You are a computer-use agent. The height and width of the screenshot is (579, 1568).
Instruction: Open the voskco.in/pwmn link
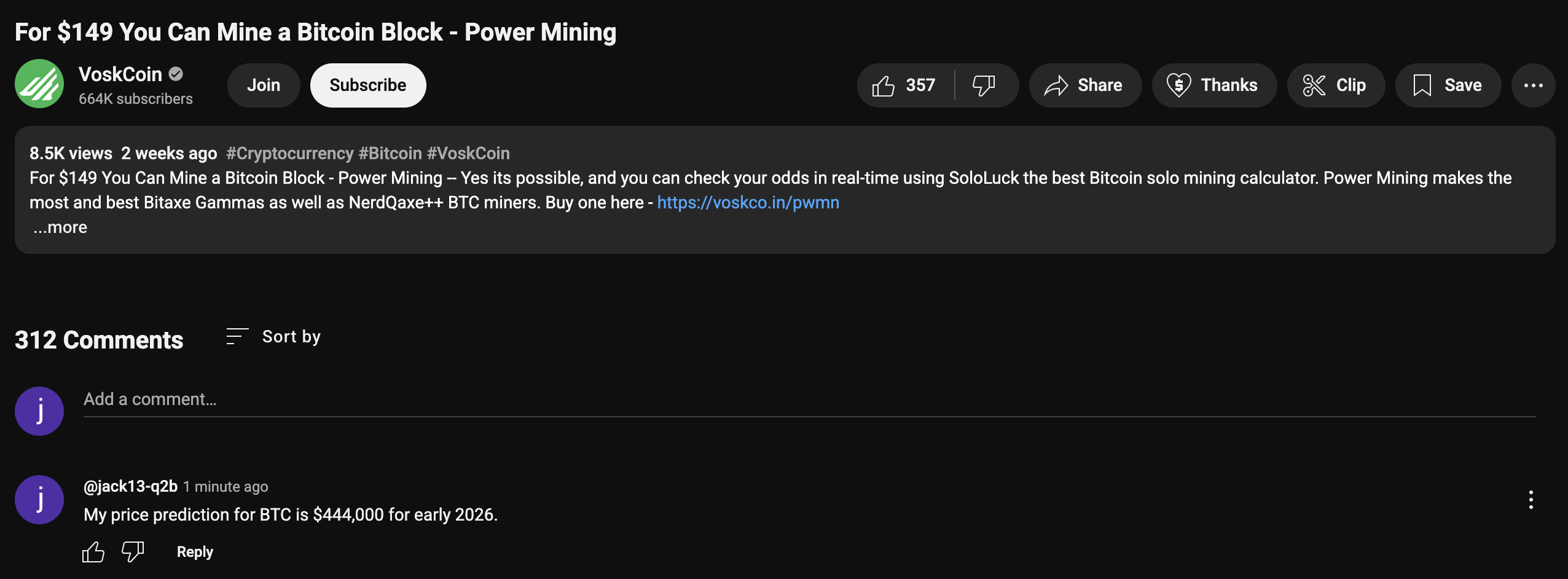(748, 202)
